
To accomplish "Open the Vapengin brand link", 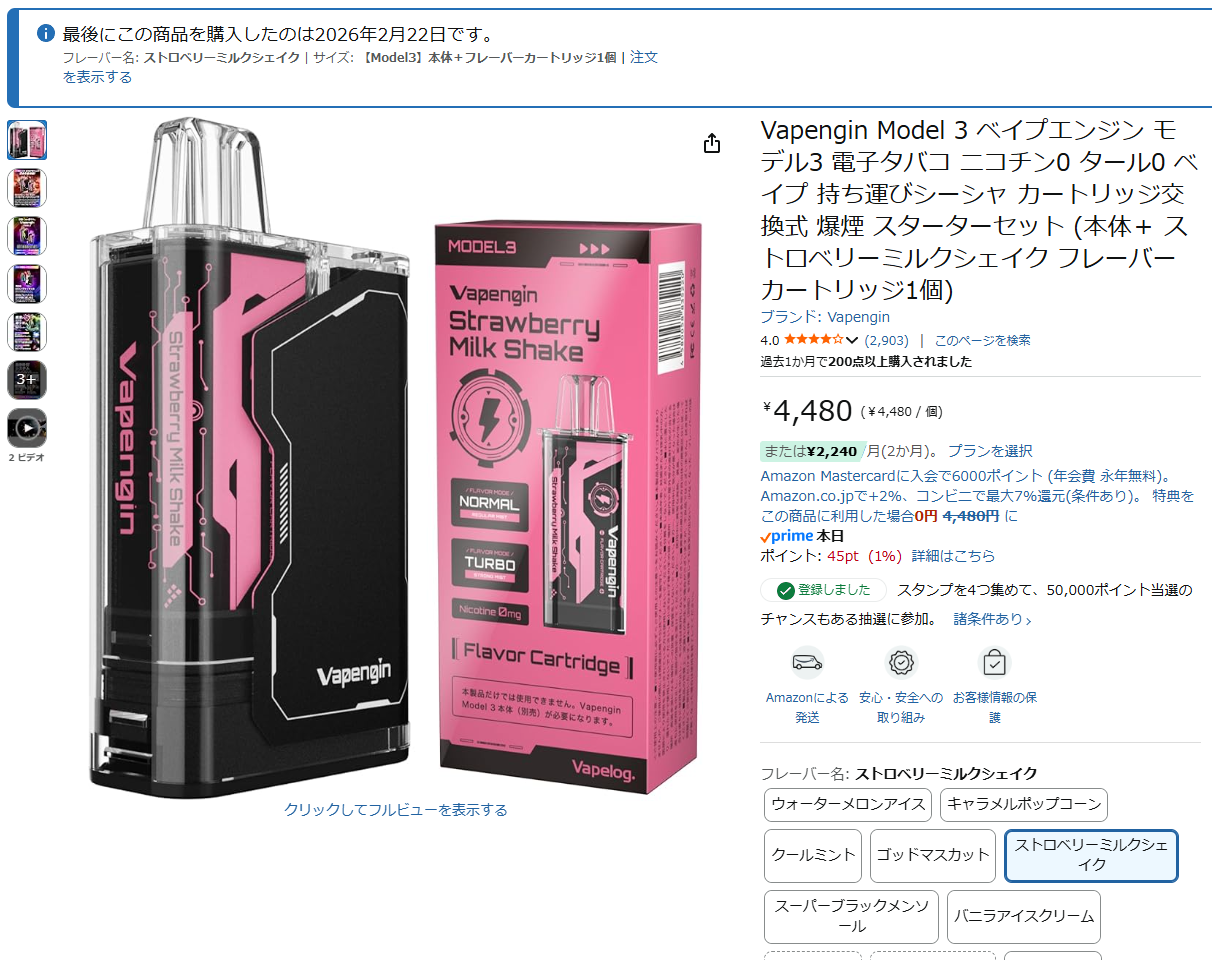I will [x=858, y=317].
